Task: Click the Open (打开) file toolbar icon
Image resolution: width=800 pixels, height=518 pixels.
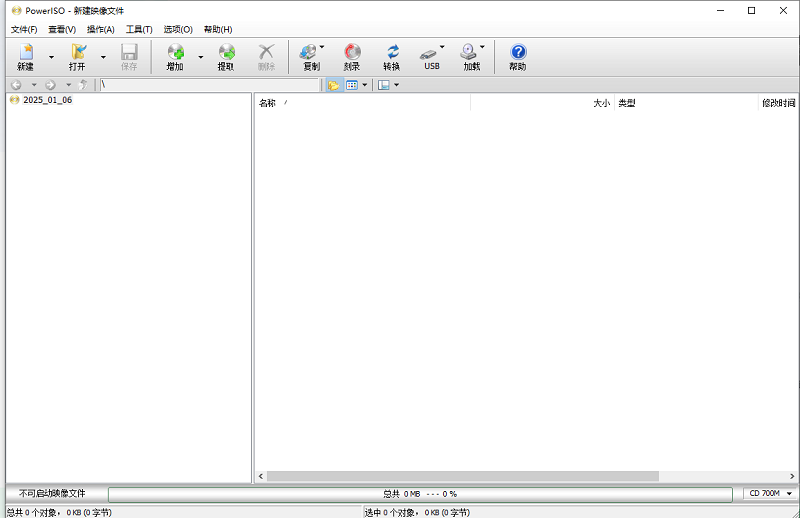Action: [x=77, y=57]
